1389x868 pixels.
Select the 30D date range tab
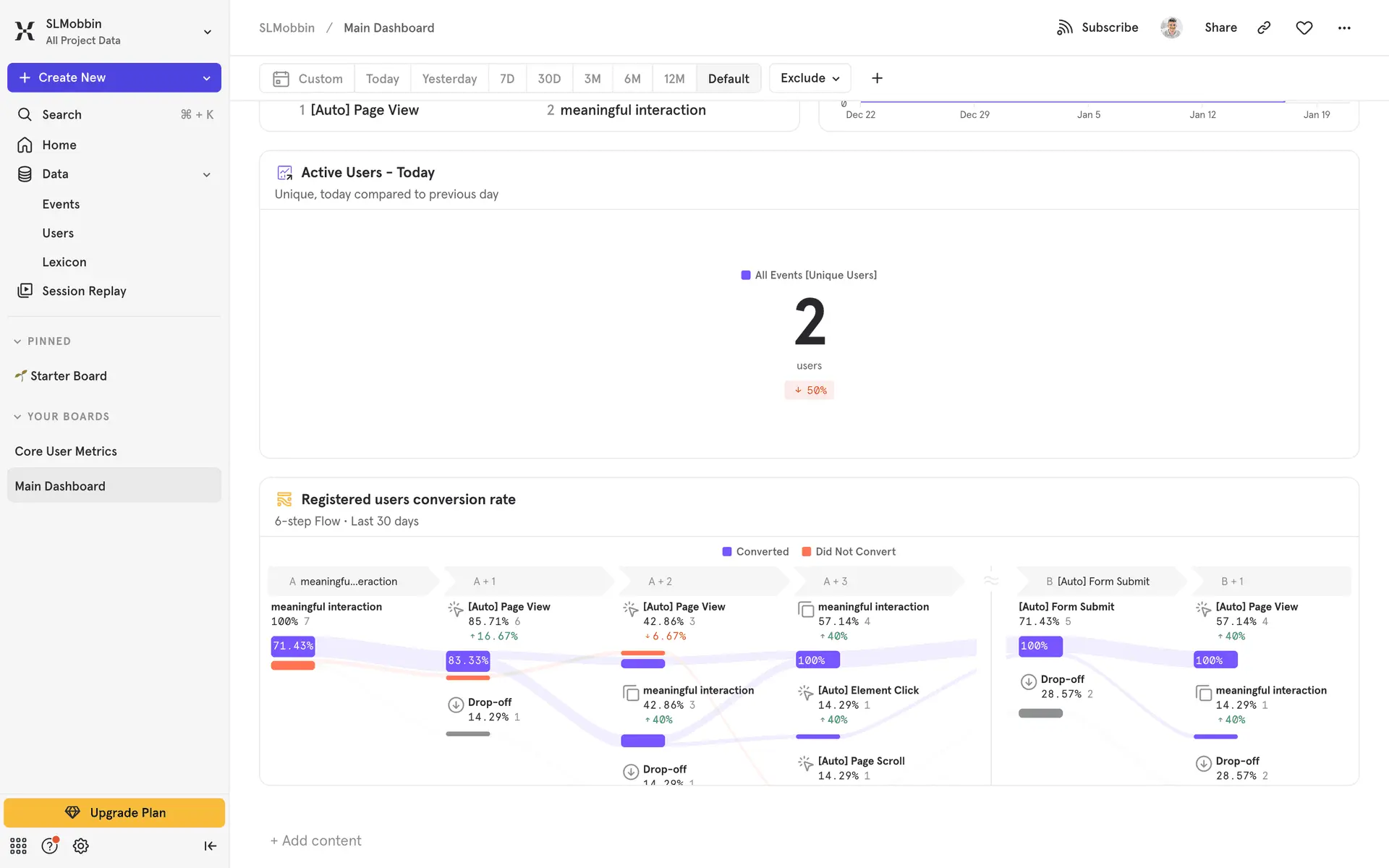pyautogui.click(x=549, y=78)
